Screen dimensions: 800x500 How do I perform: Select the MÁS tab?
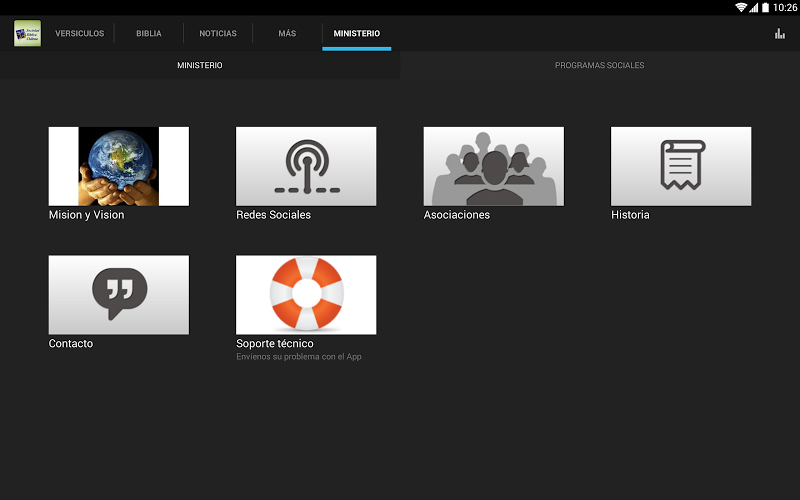point(287,34)
